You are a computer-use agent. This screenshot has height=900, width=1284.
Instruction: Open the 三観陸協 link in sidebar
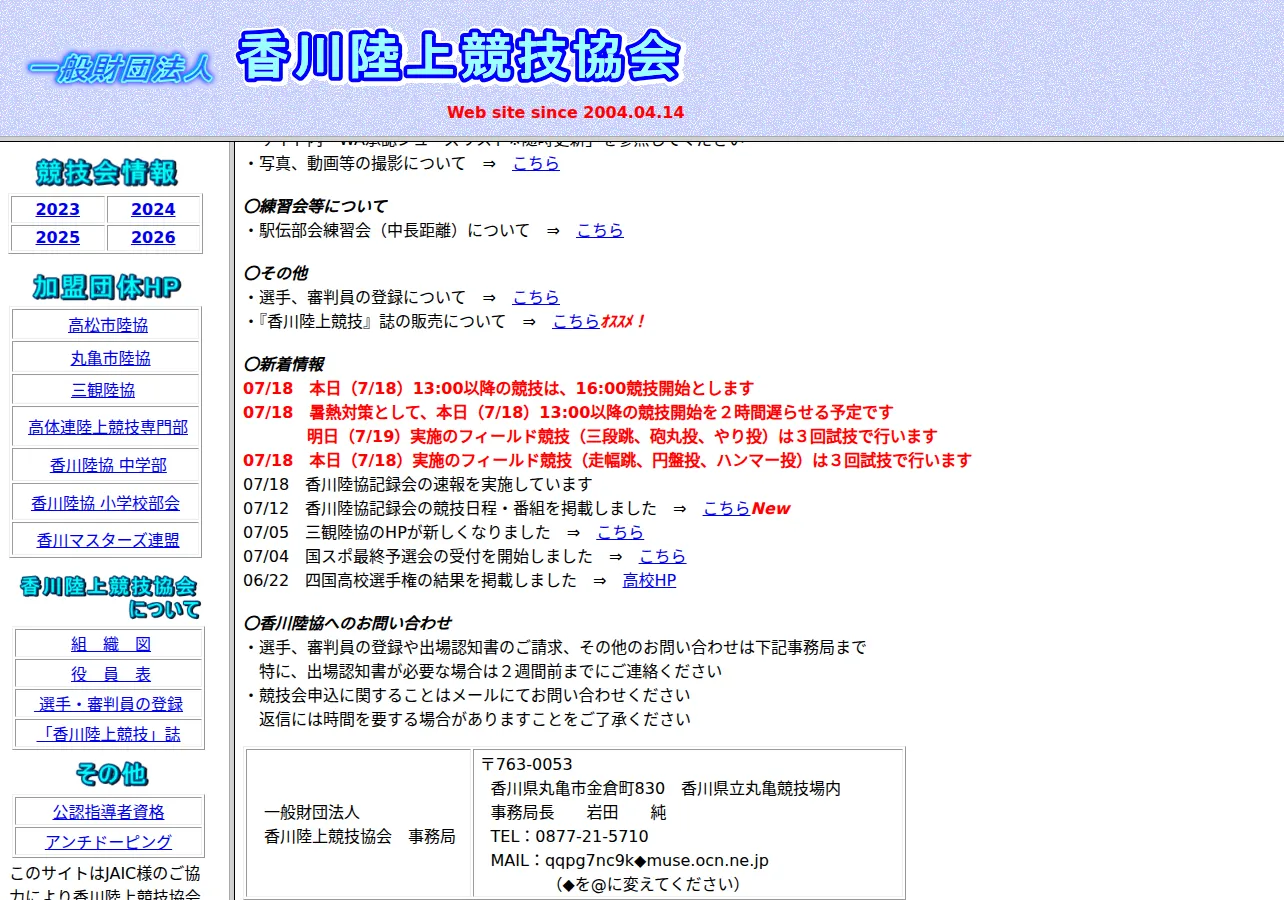click(103, 390)
